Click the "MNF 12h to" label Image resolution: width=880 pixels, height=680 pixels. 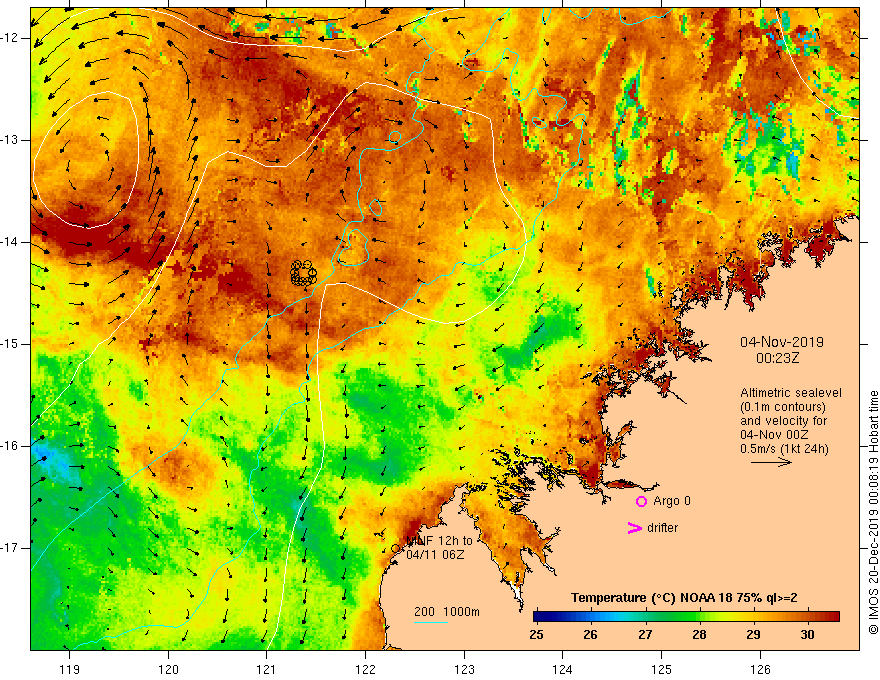pyautogui.click(x=439, y=540)
